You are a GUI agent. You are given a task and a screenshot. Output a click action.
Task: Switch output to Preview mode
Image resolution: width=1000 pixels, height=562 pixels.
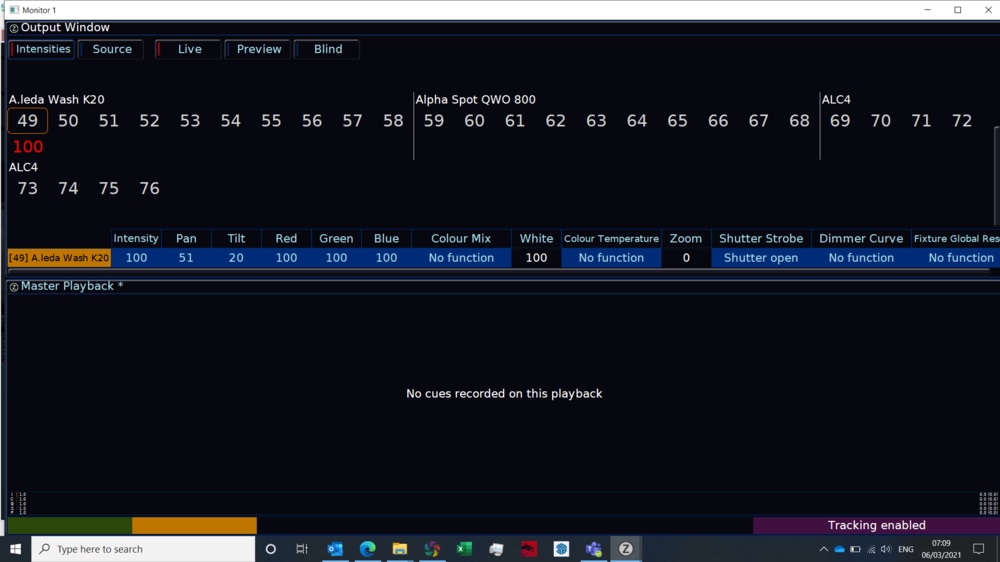[258, 49]
